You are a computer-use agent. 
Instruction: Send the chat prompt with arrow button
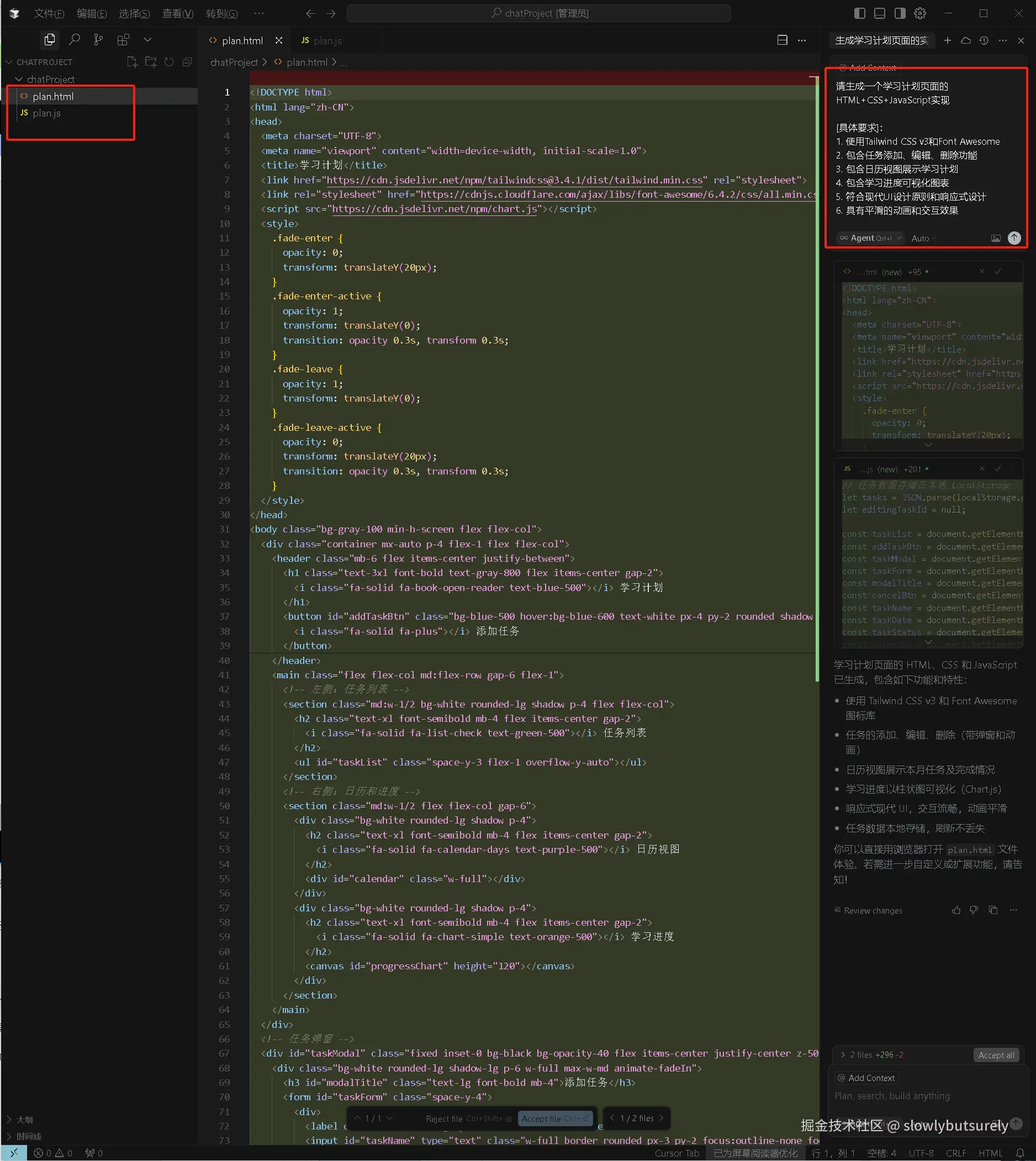coord(1014,238)
